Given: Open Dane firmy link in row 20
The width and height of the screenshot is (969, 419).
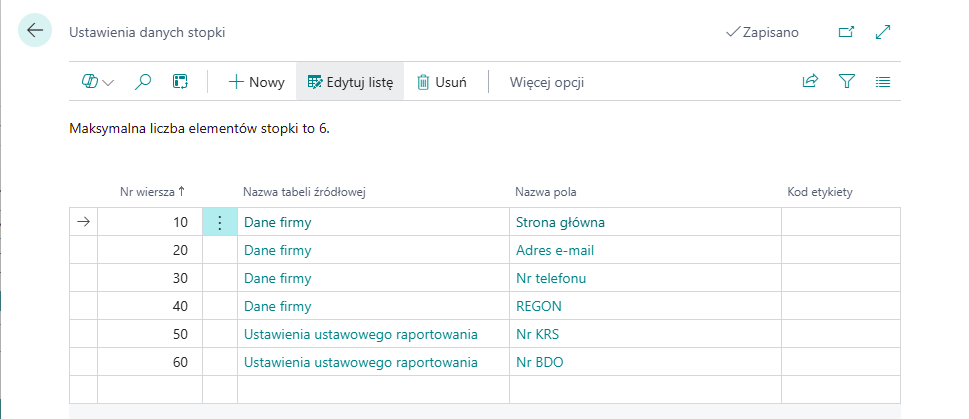Looking at the screenshot, I should pos(277,250).
